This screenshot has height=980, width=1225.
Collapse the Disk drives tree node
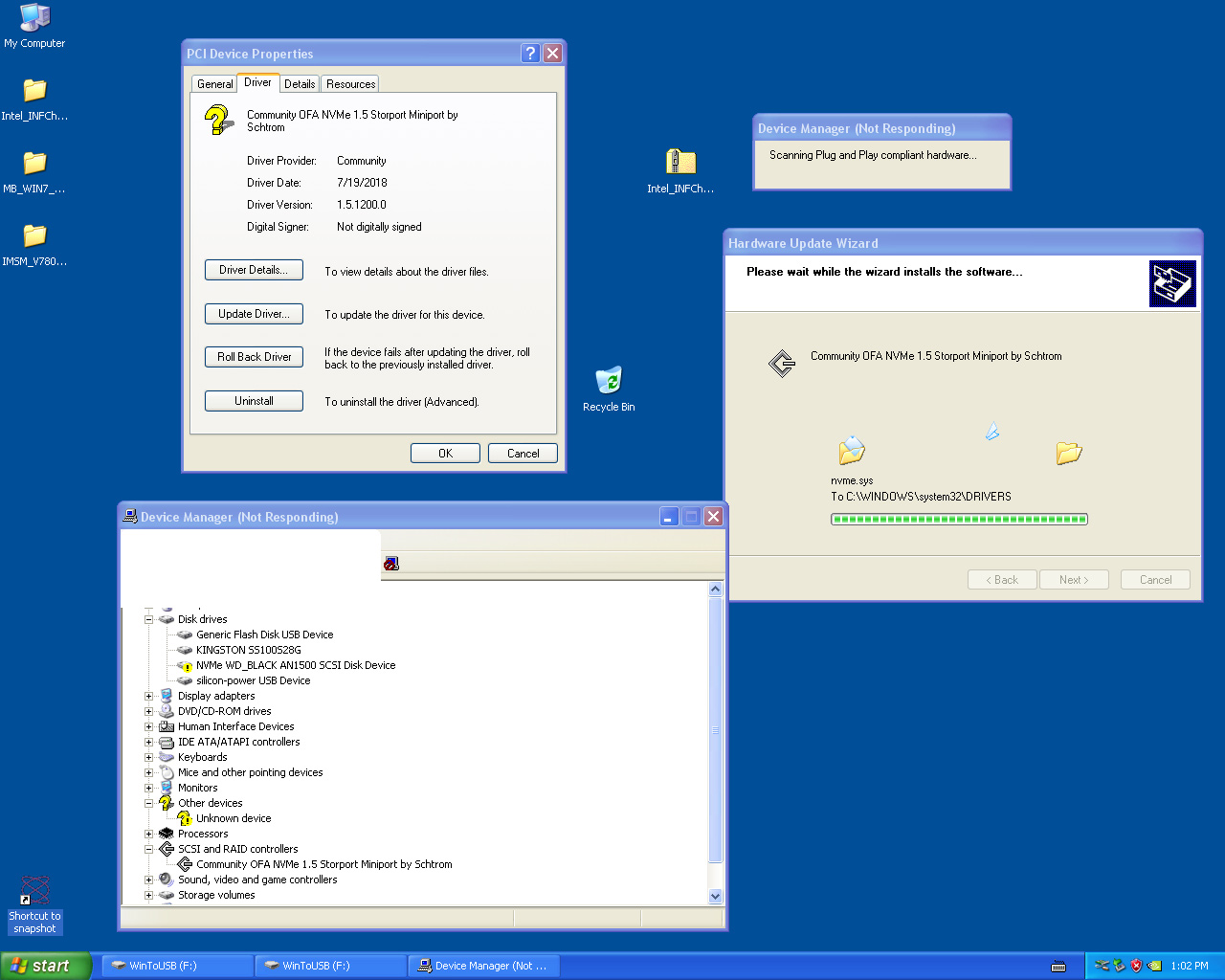(x=148, y=619)
